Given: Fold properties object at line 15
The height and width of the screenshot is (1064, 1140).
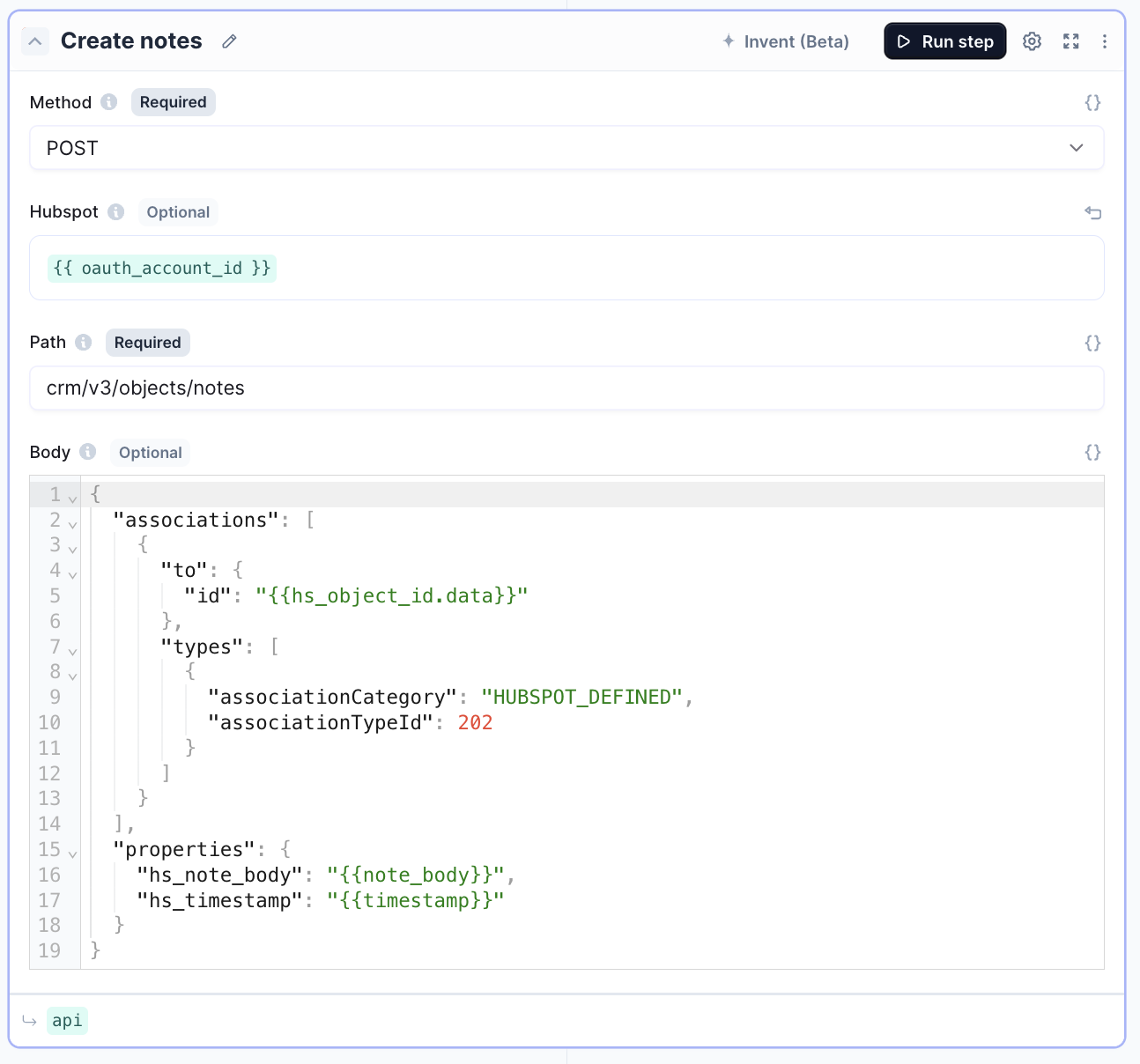Looking at the screenshot, I should coord(72,853).
